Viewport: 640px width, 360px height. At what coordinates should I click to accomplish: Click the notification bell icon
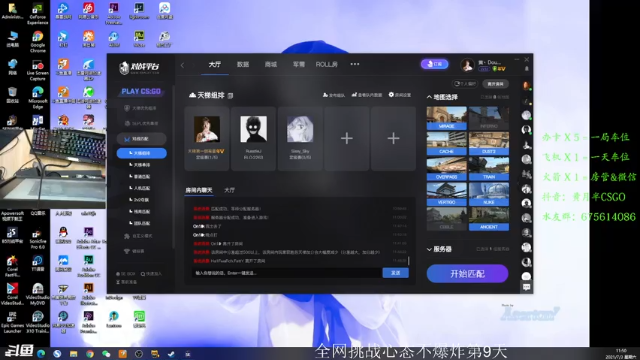[x=527, y=69]
